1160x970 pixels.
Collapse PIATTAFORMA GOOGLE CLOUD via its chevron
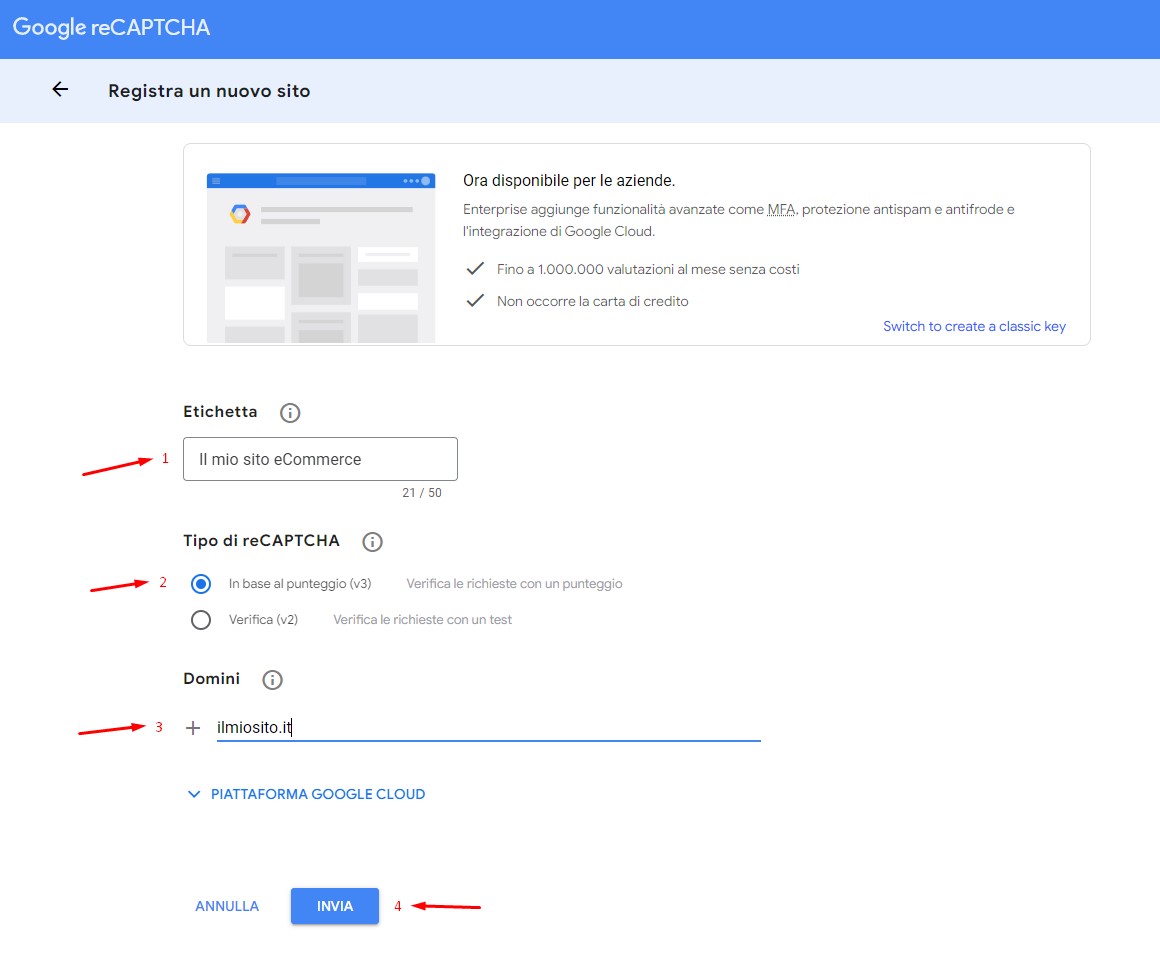(x=194, y=793)
